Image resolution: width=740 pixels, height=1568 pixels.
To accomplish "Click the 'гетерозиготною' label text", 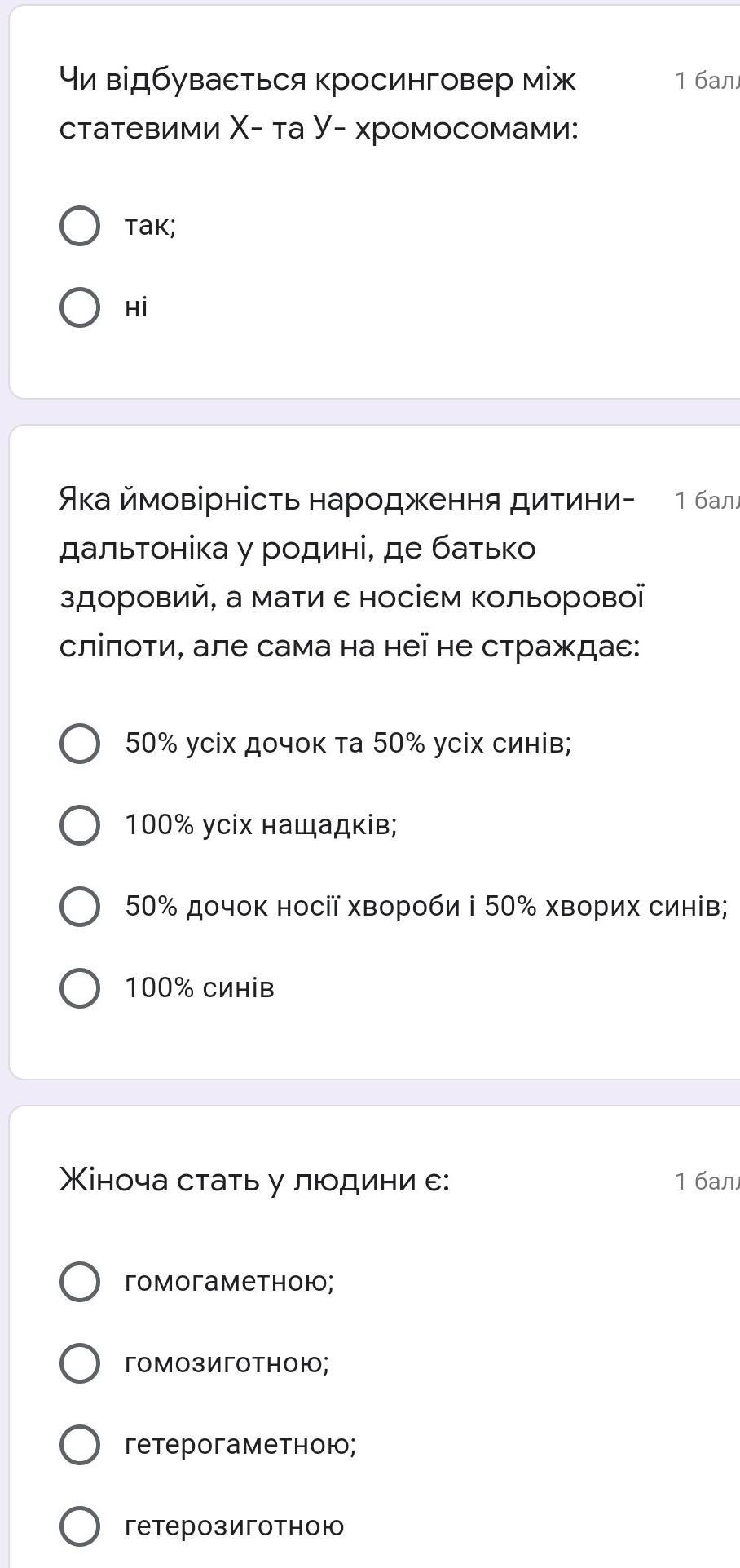I will click(x=235, y=1526).
